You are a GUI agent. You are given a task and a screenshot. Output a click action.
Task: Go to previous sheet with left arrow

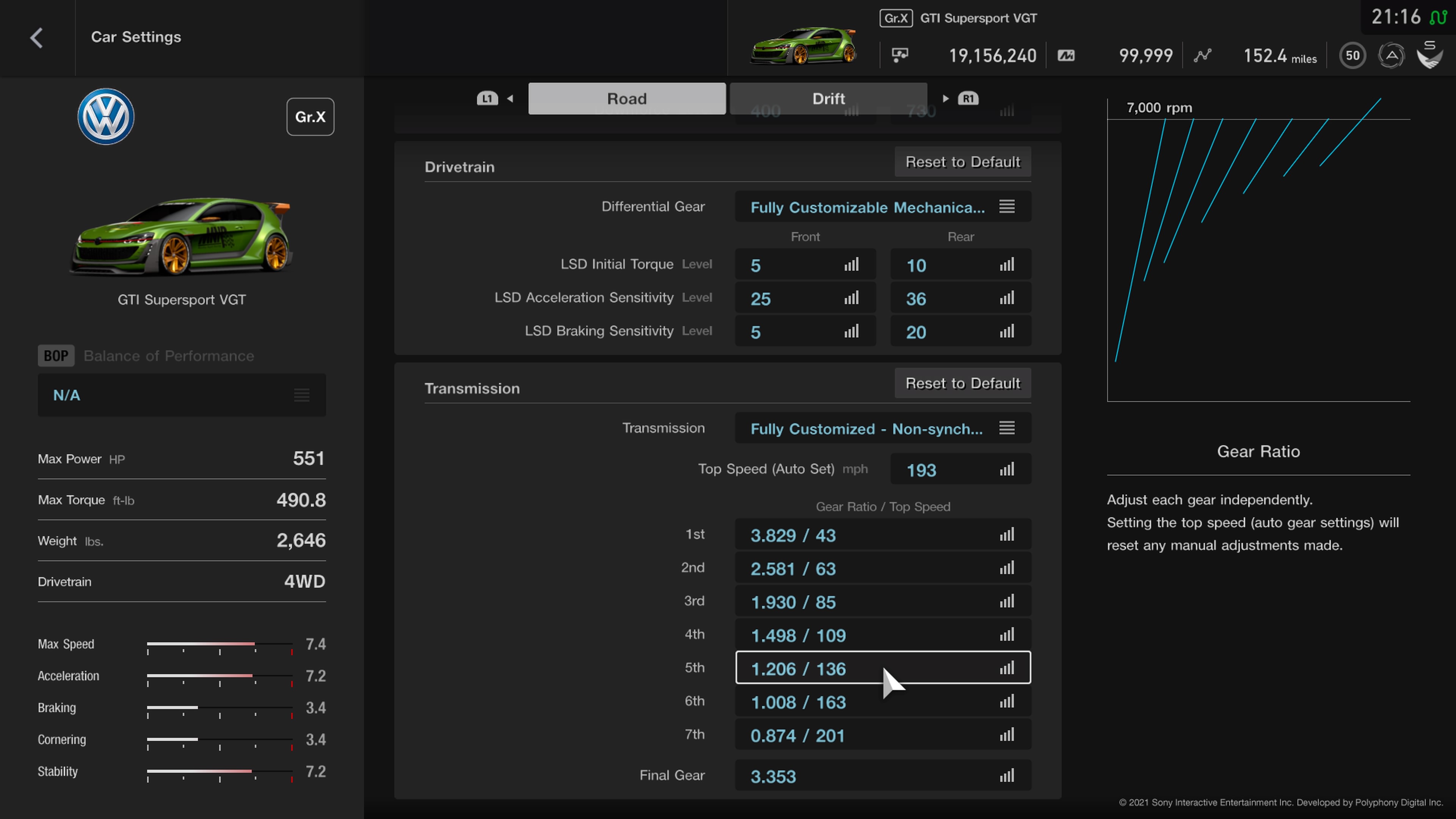(510, 98)
